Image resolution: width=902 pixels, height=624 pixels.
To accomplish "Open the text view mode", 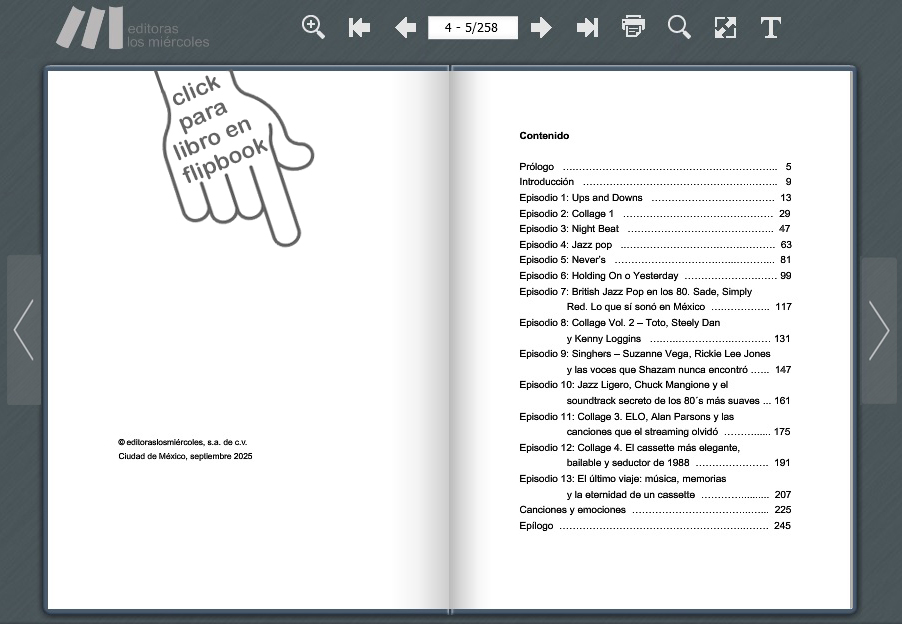I will [x=770, y=28].
